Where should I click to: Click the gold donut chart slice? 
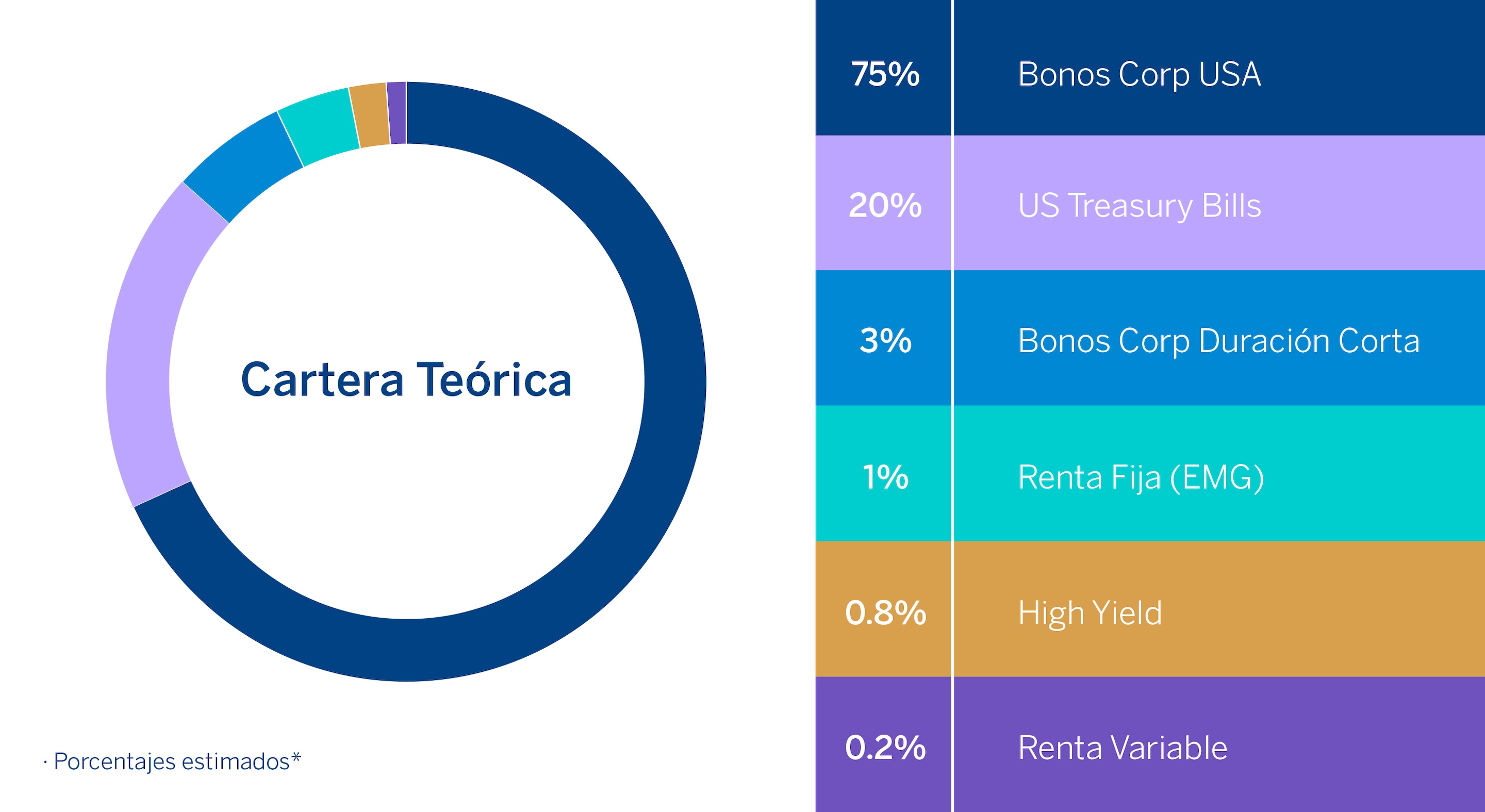pos(370,115)
